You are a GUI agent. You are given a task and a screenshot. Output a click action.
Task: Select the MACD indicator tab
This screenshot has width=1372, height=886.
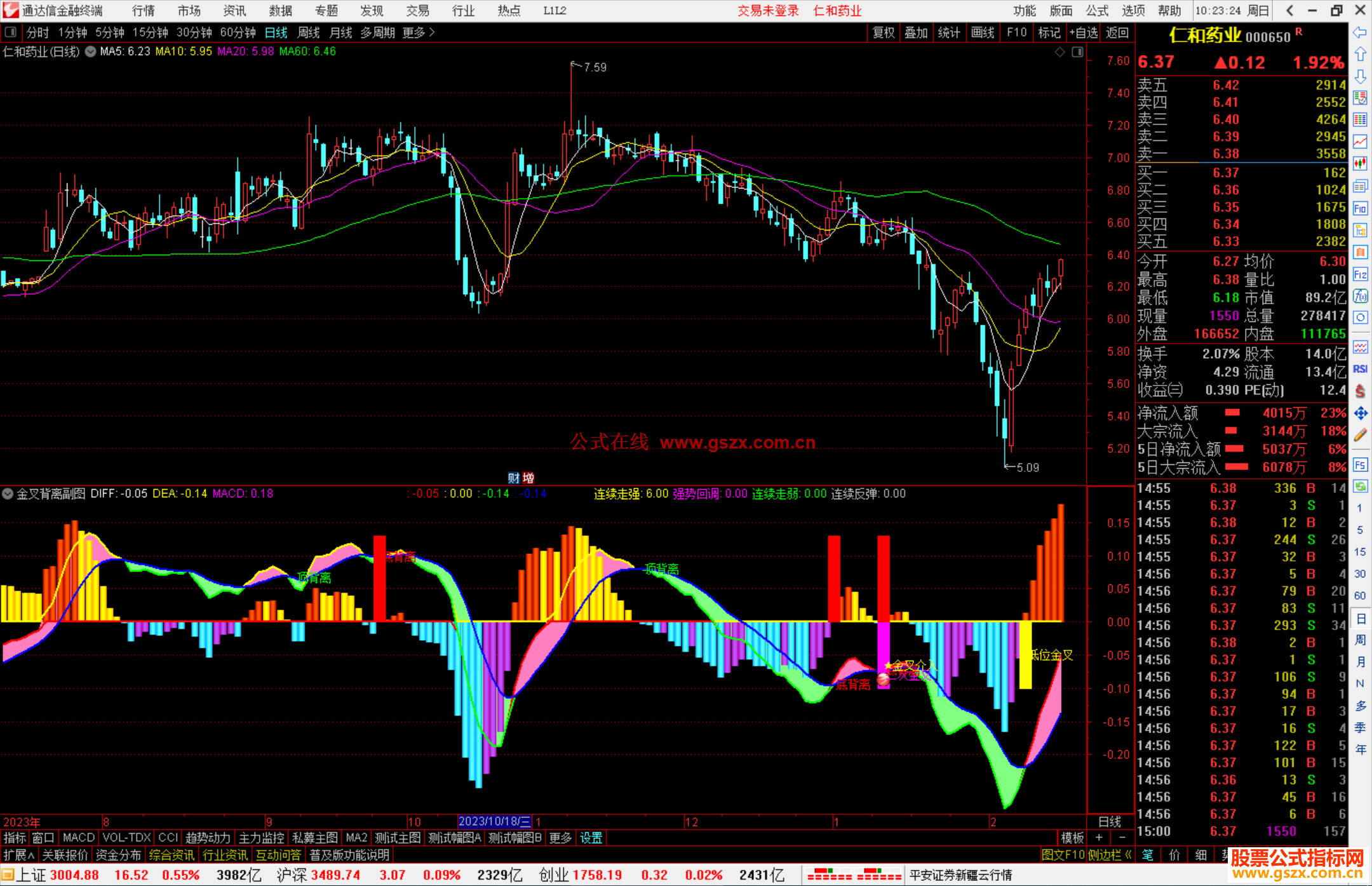click(79, 838)
